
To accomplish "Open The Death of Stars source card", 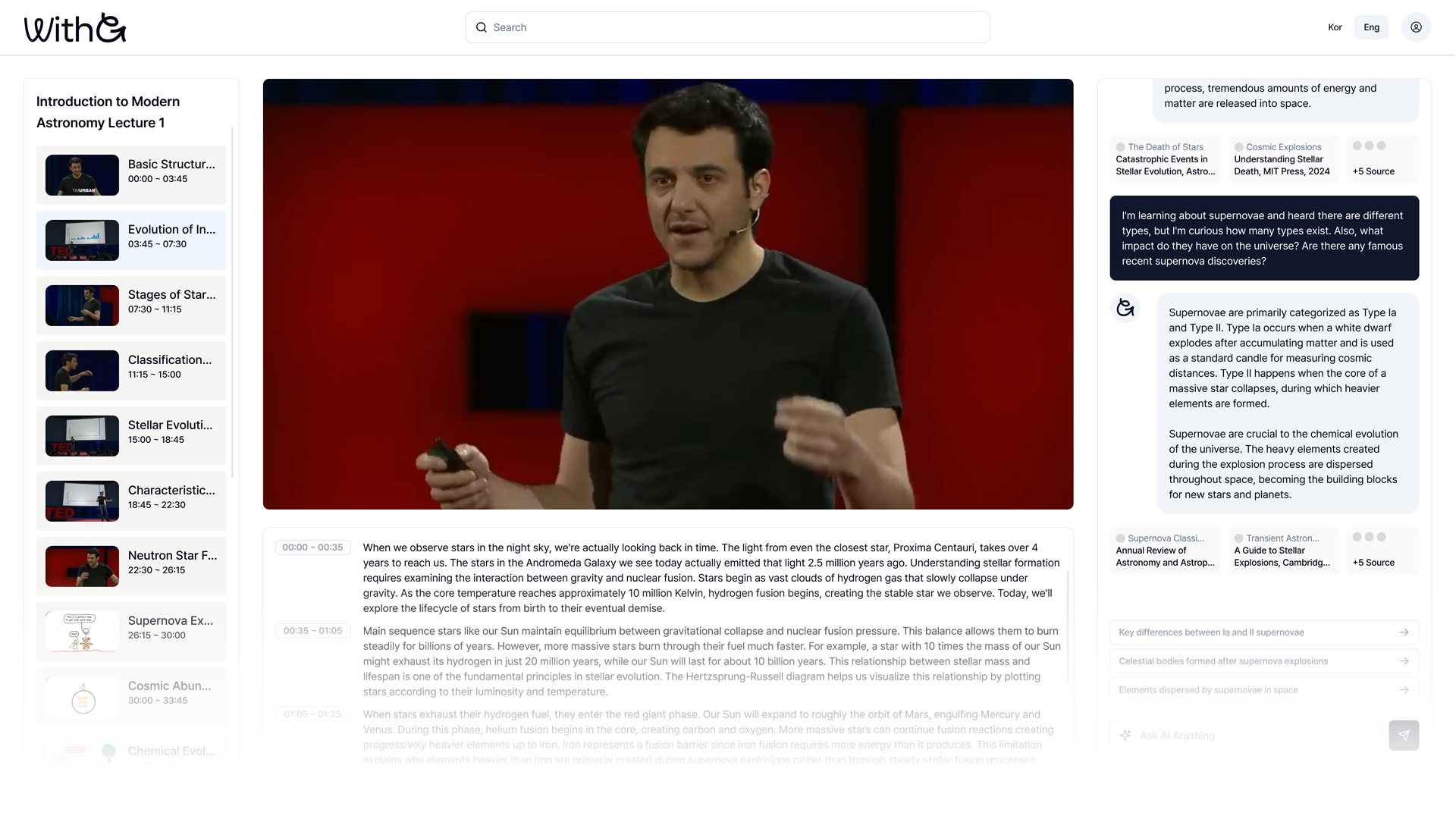I will pyautogui.click(x=1166, y=159).
